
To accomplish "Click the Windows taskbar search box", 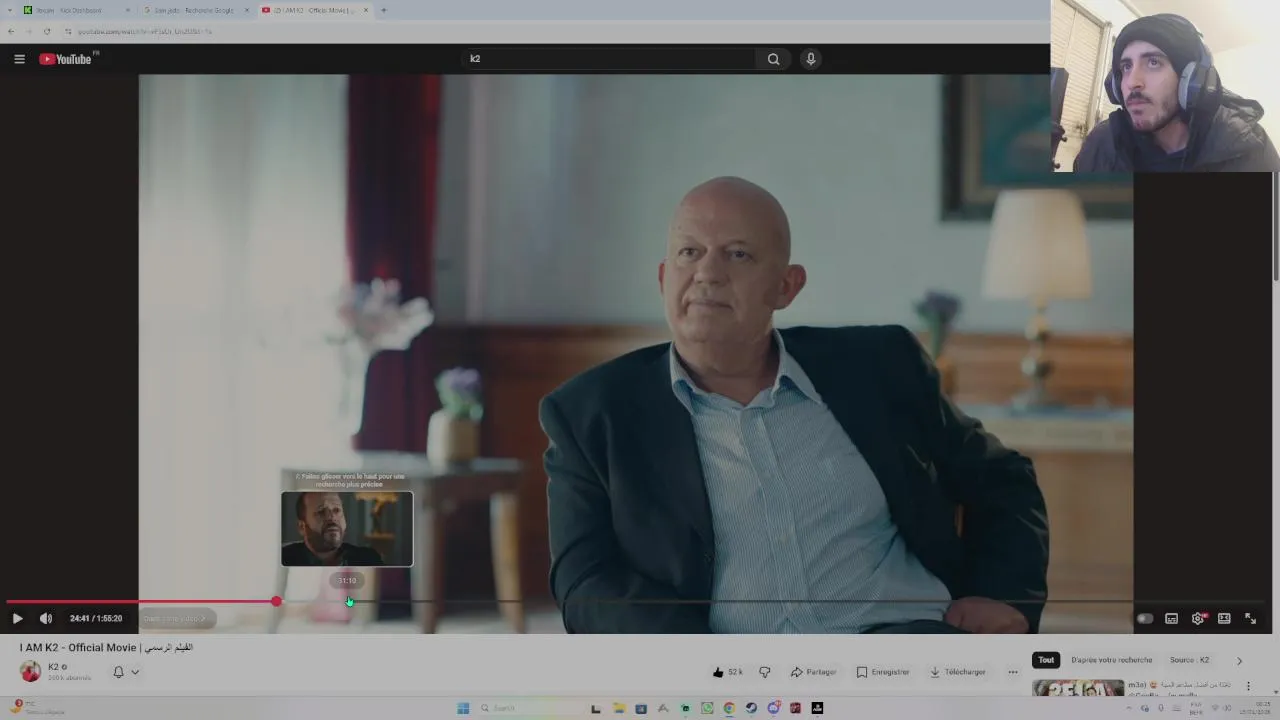I will (x=525, y=708).
